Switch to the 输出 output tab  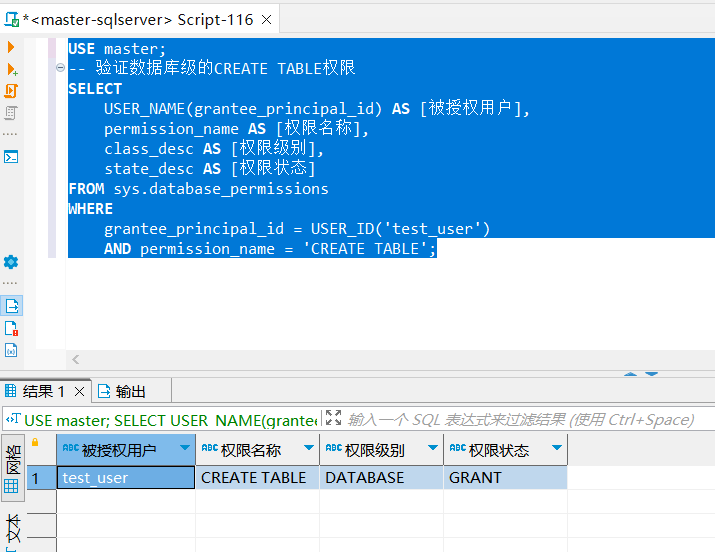pyautogui.click(x=122, y=392)
